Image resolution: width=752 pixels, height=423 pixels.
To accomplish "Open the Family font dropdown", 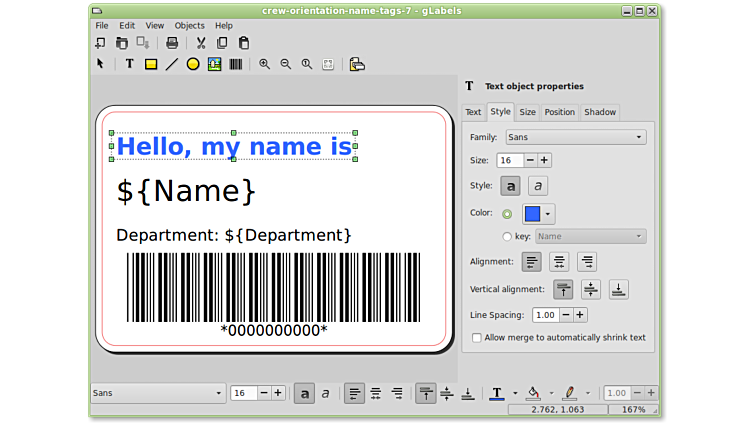I will click(575, 137).
